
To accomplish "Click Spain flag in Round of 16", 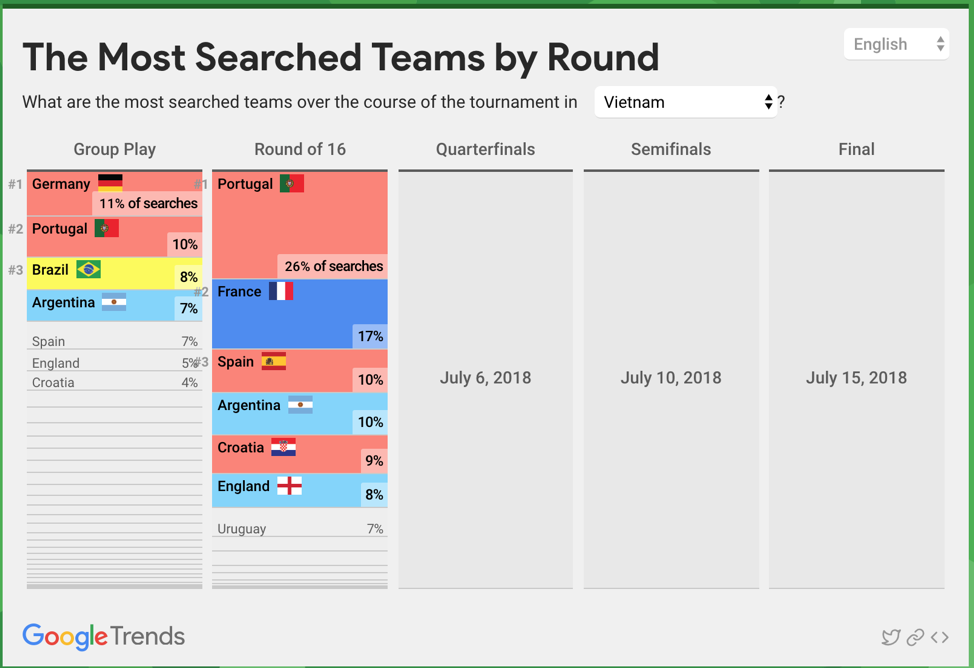I will [x=273, y=361].
